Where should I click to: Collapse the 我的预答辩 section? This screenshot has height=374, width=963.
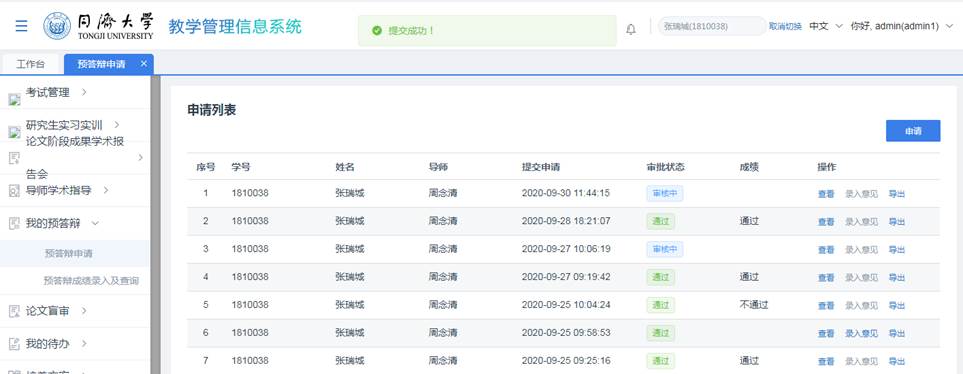(95, 223)
